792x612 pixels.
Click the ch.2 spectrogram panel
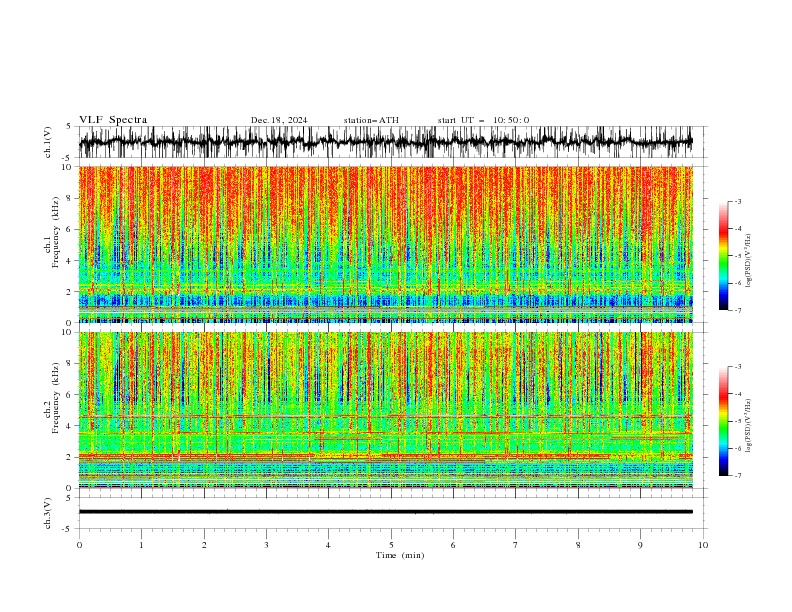tap(386, 410)
